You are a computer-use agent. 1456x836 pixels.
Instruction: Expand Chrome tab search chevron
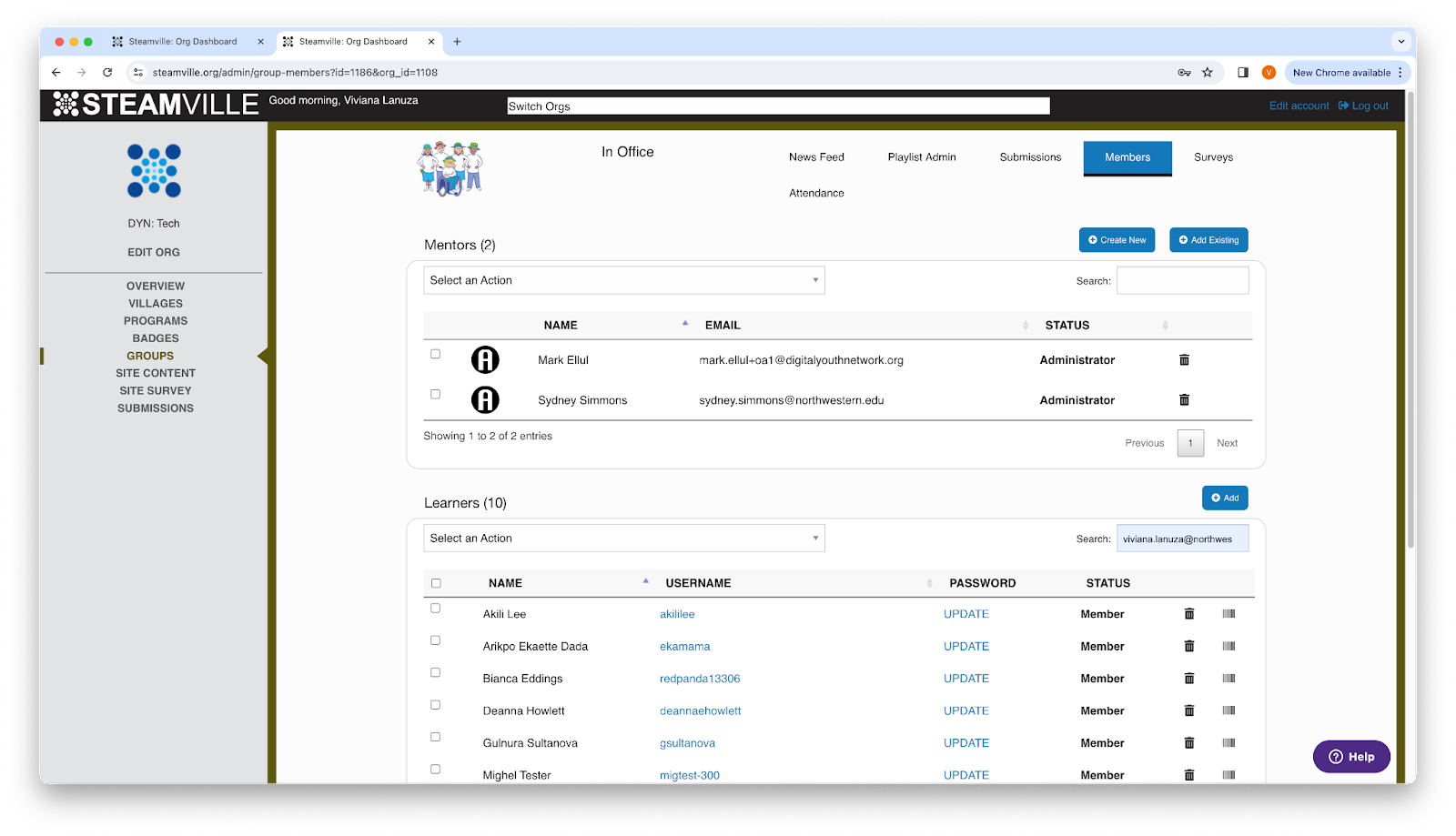coord(1401,41)
